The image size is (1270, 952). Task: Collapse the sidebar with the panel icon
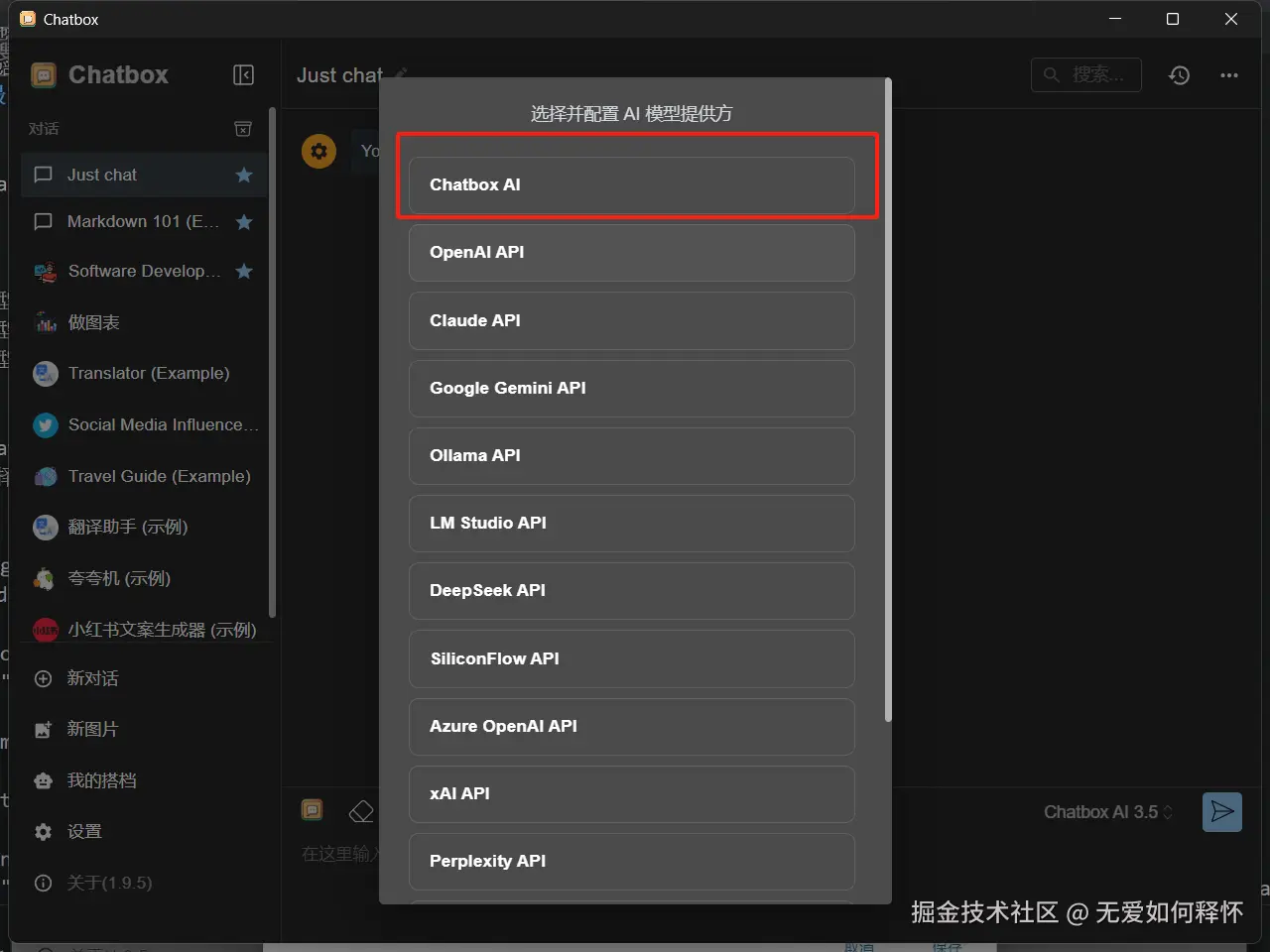coord(243,75)
